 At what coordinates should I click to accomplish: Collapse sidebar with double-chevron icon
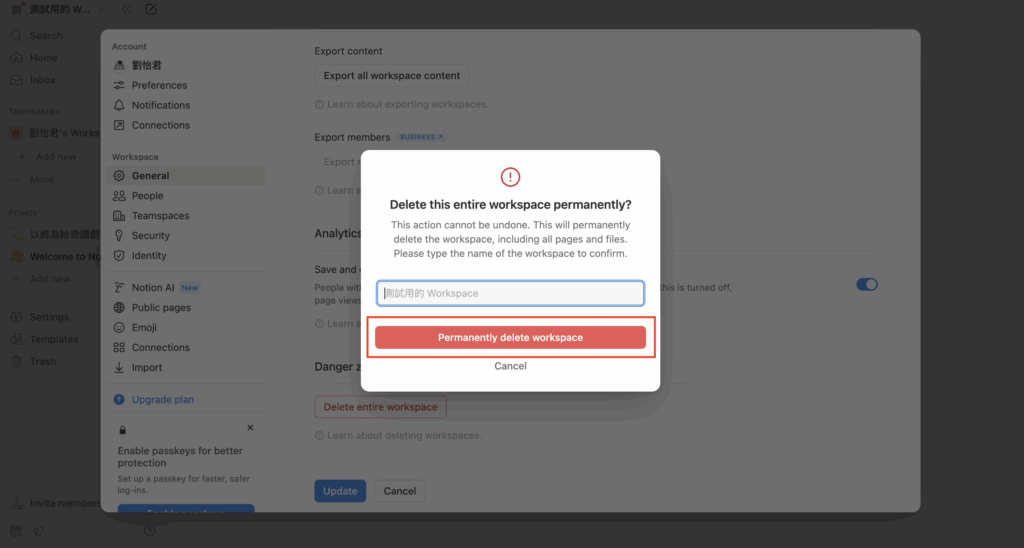tap(126, 9)
